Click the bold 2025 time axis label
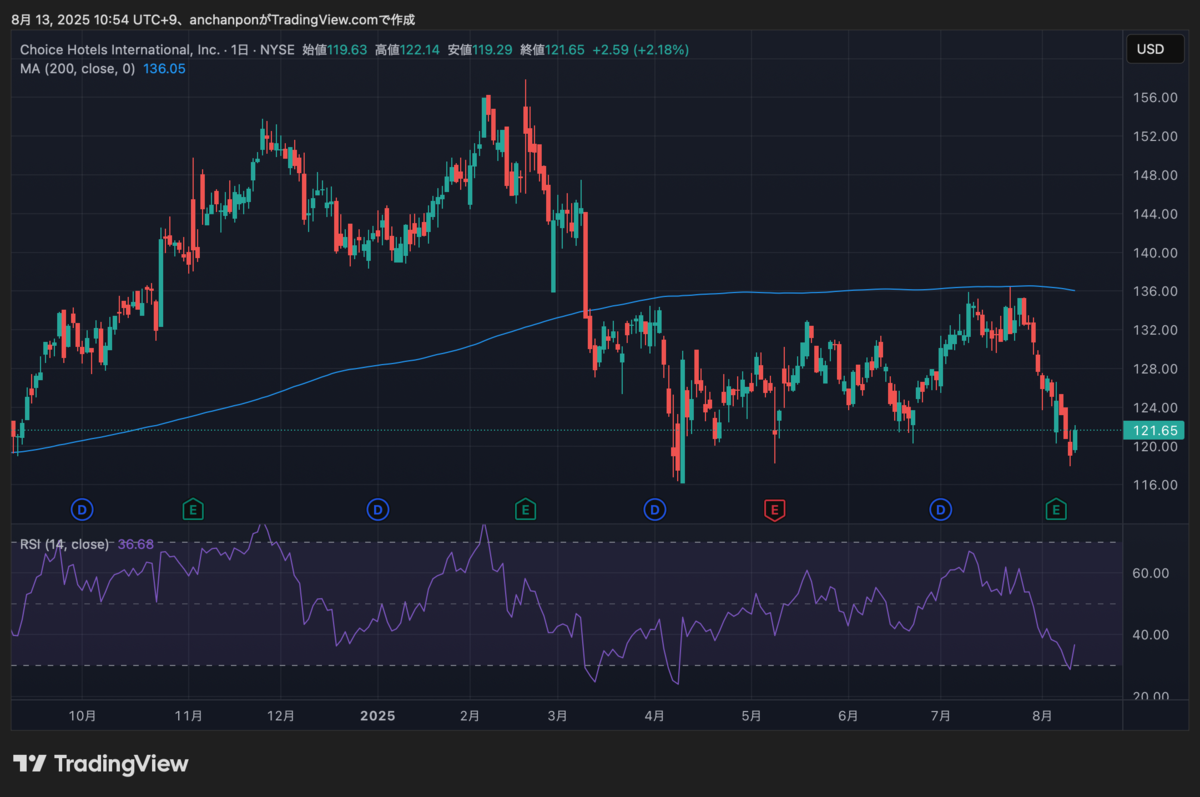Screen dimensions: 1200x797 pos(378,716)
